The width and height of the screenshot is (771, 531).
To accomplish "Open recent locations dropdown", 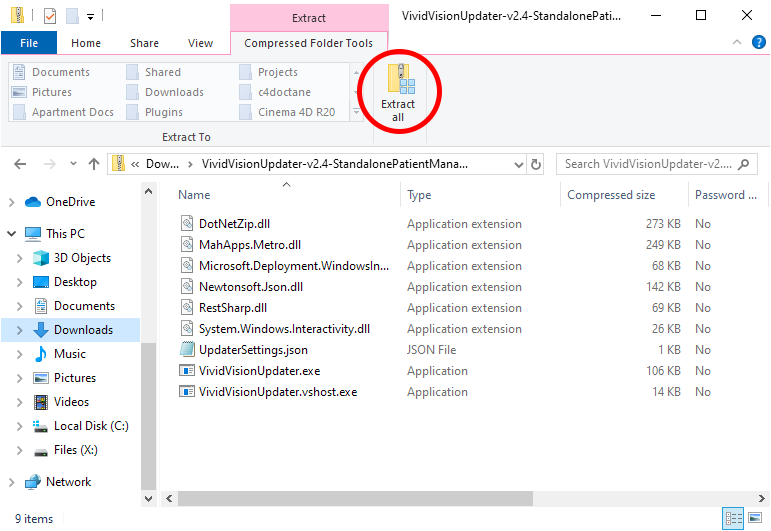I will click(73, 164).
